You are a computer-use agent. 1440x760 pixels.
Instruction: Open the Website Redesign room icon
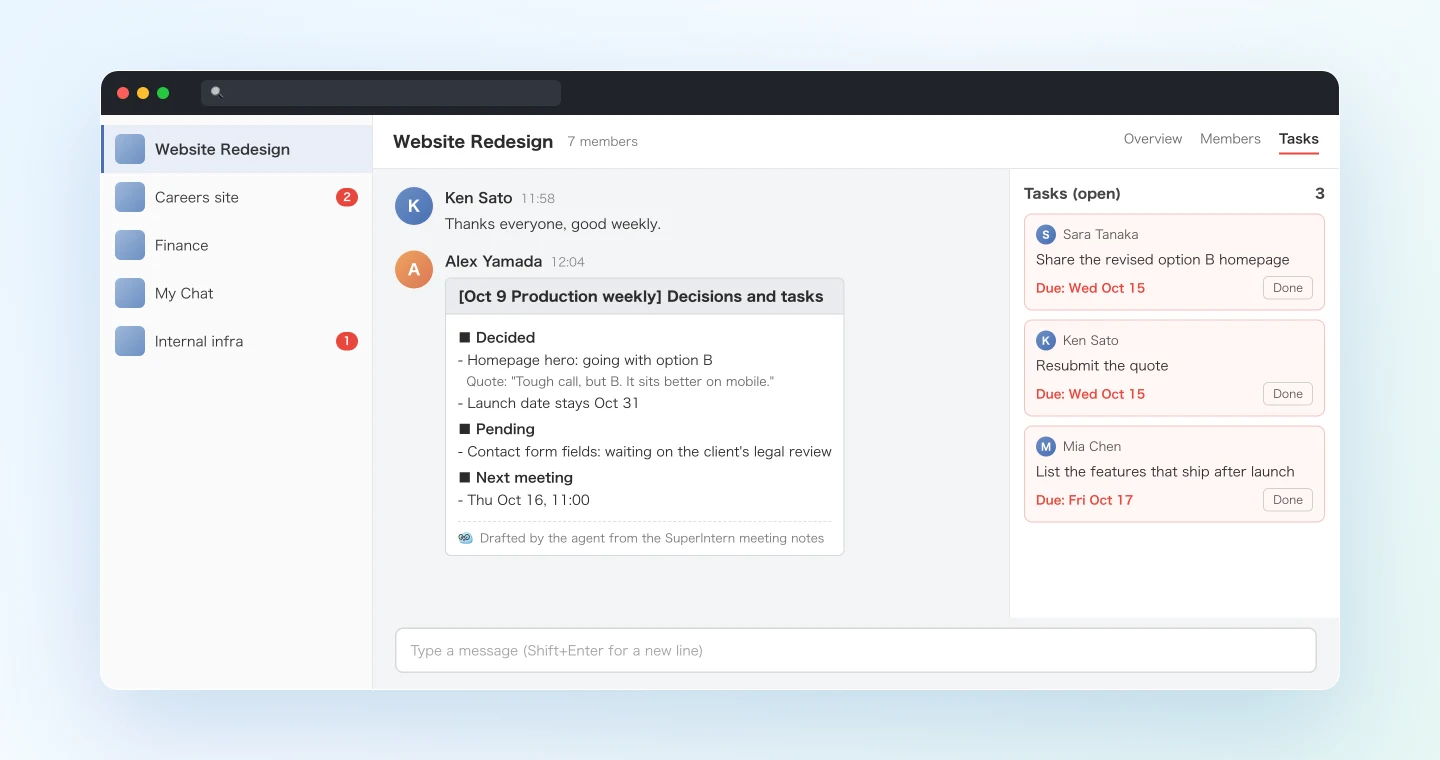[x=130, y=149]
